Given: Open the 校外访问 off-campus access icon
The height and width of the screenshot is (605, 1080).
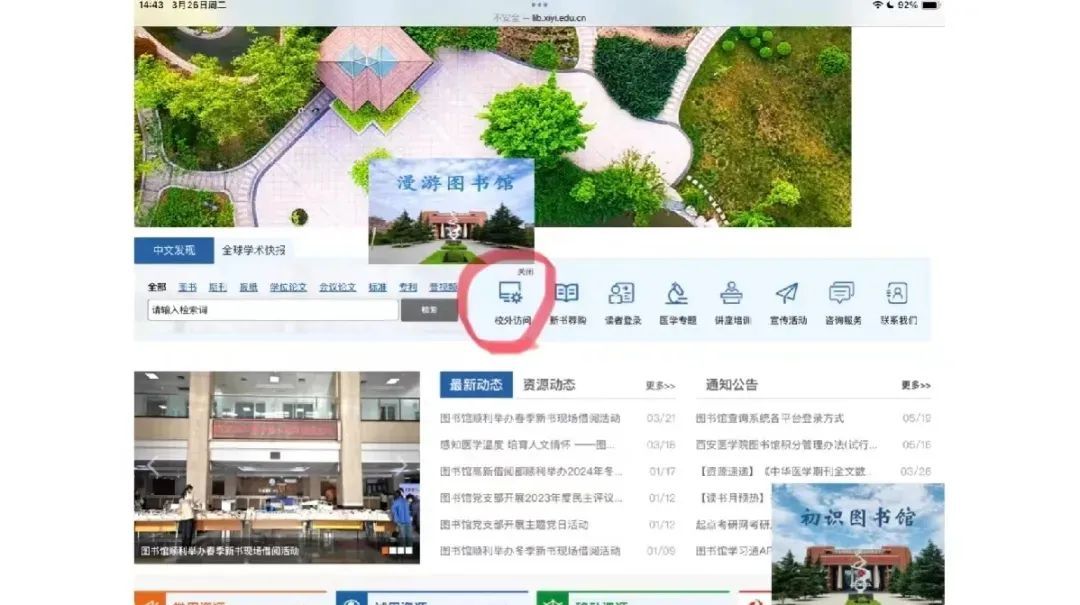Looking at the screenshot, I should 512,302.
